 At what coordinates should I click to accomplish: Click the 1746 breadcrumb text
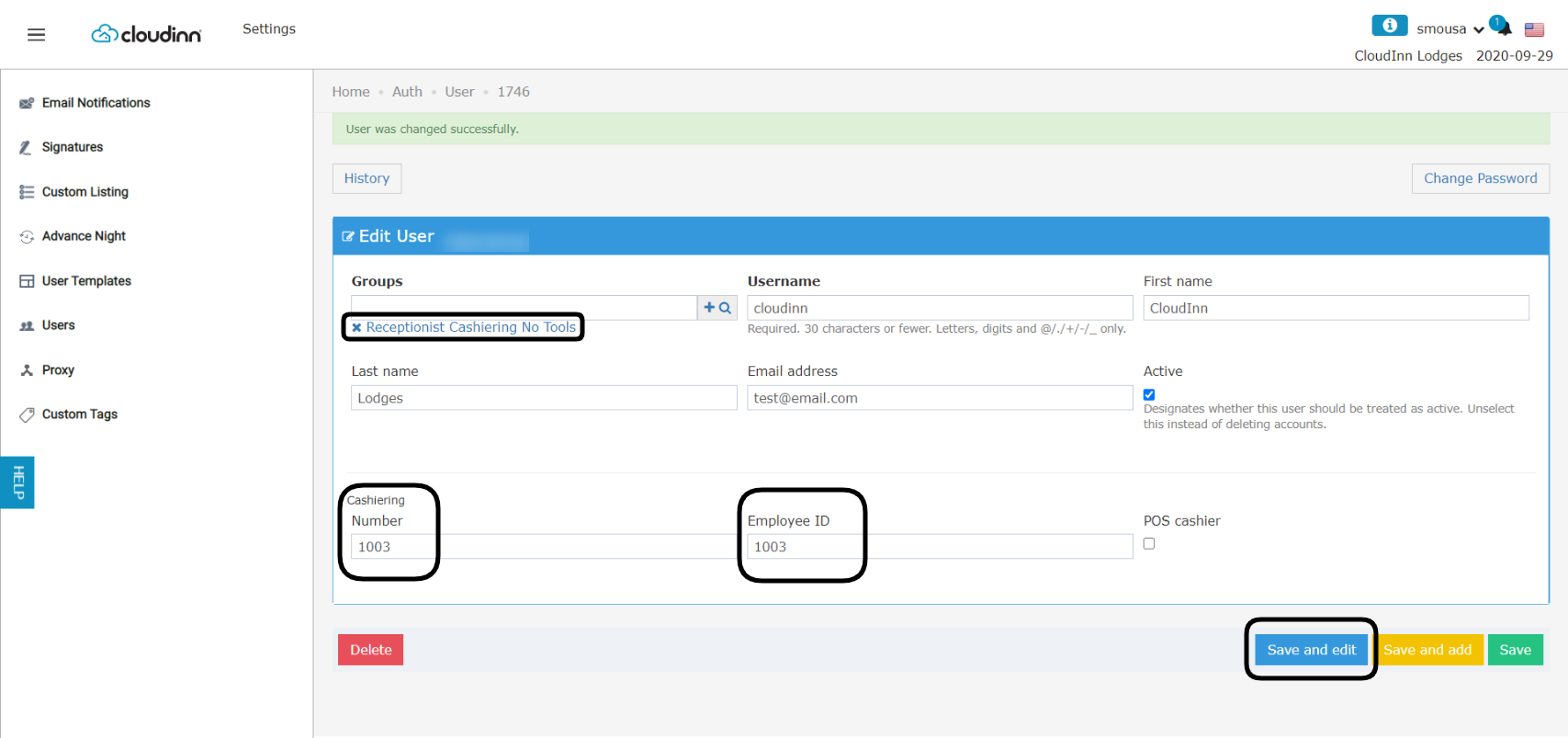pyautogui.click(x=513, y=92)
